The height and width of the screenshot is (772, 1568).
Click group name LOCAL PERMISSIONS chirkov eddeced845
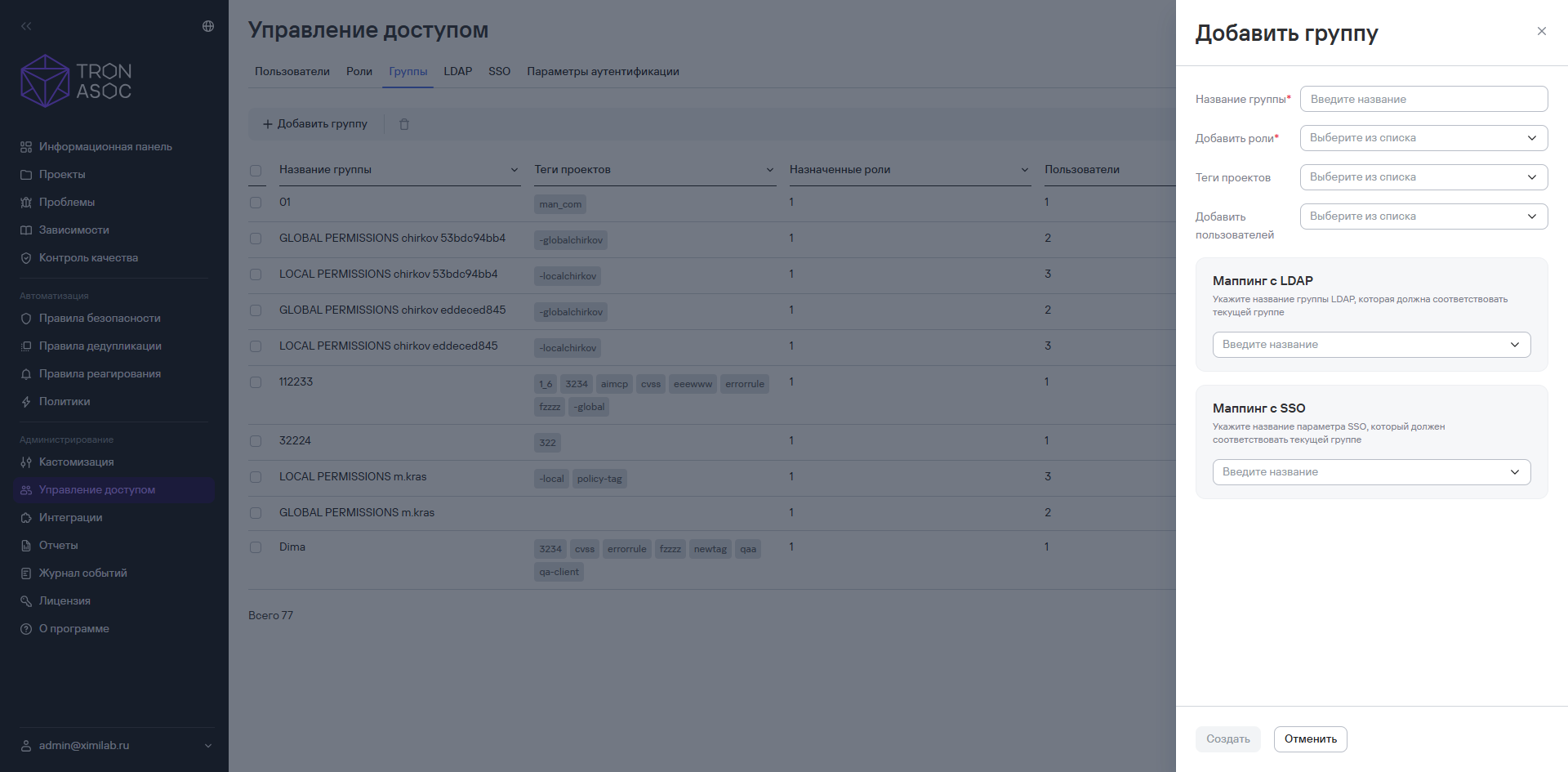389,346
